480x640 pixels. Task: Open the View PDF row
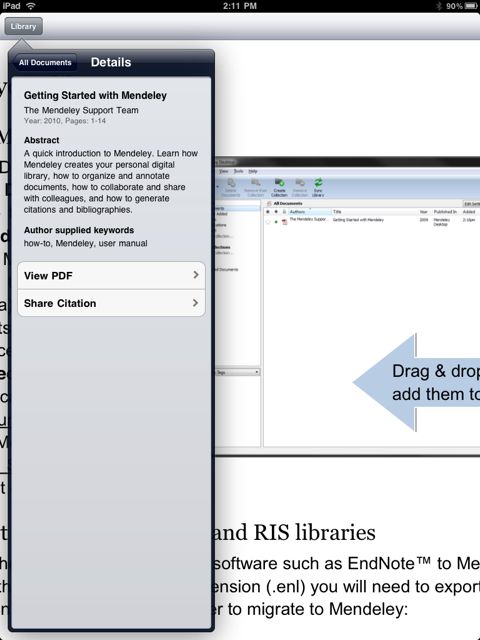[111, 276]
